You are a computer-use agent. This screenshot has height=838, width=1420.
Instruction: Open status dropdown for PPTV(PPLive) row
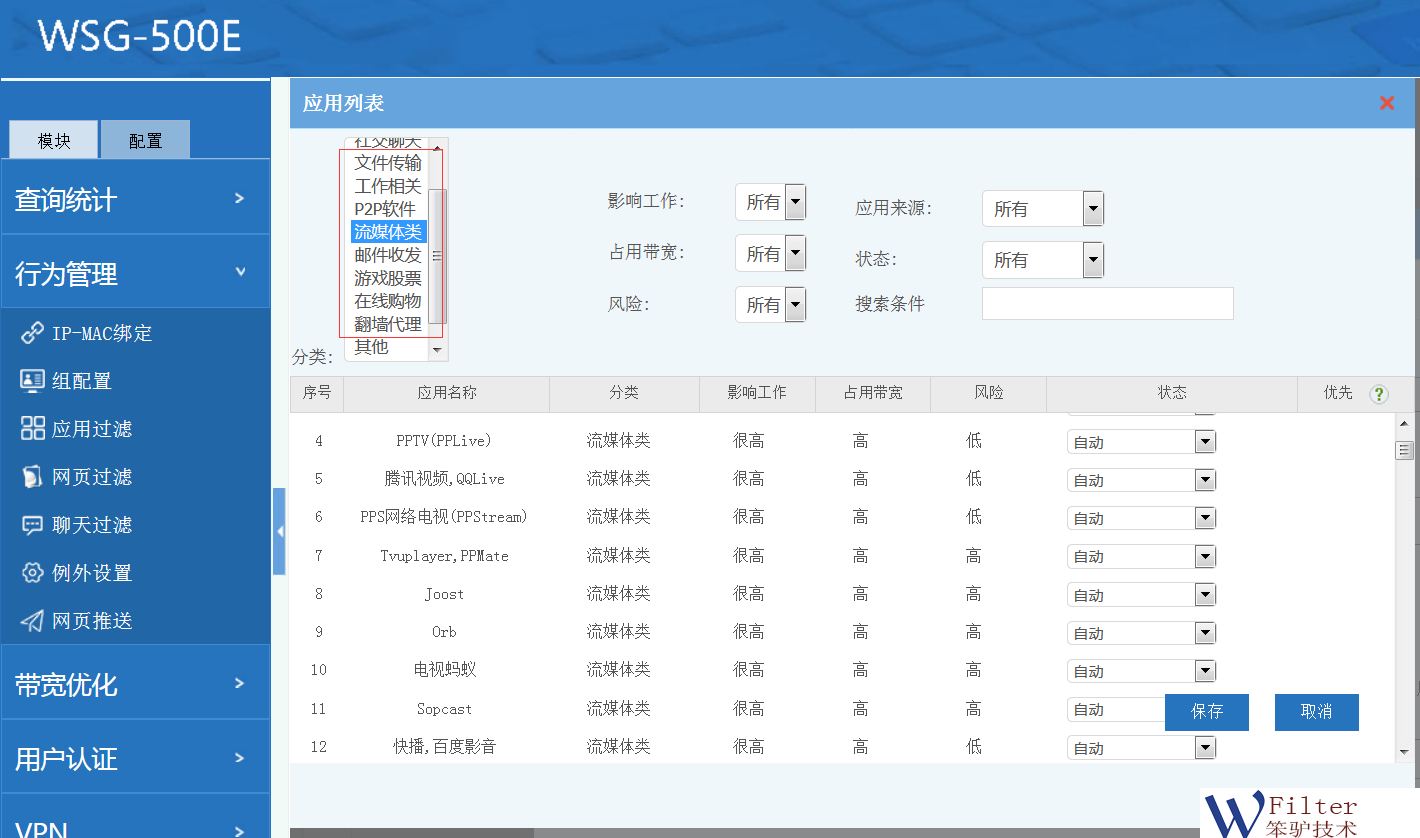tap(1141, 442)
